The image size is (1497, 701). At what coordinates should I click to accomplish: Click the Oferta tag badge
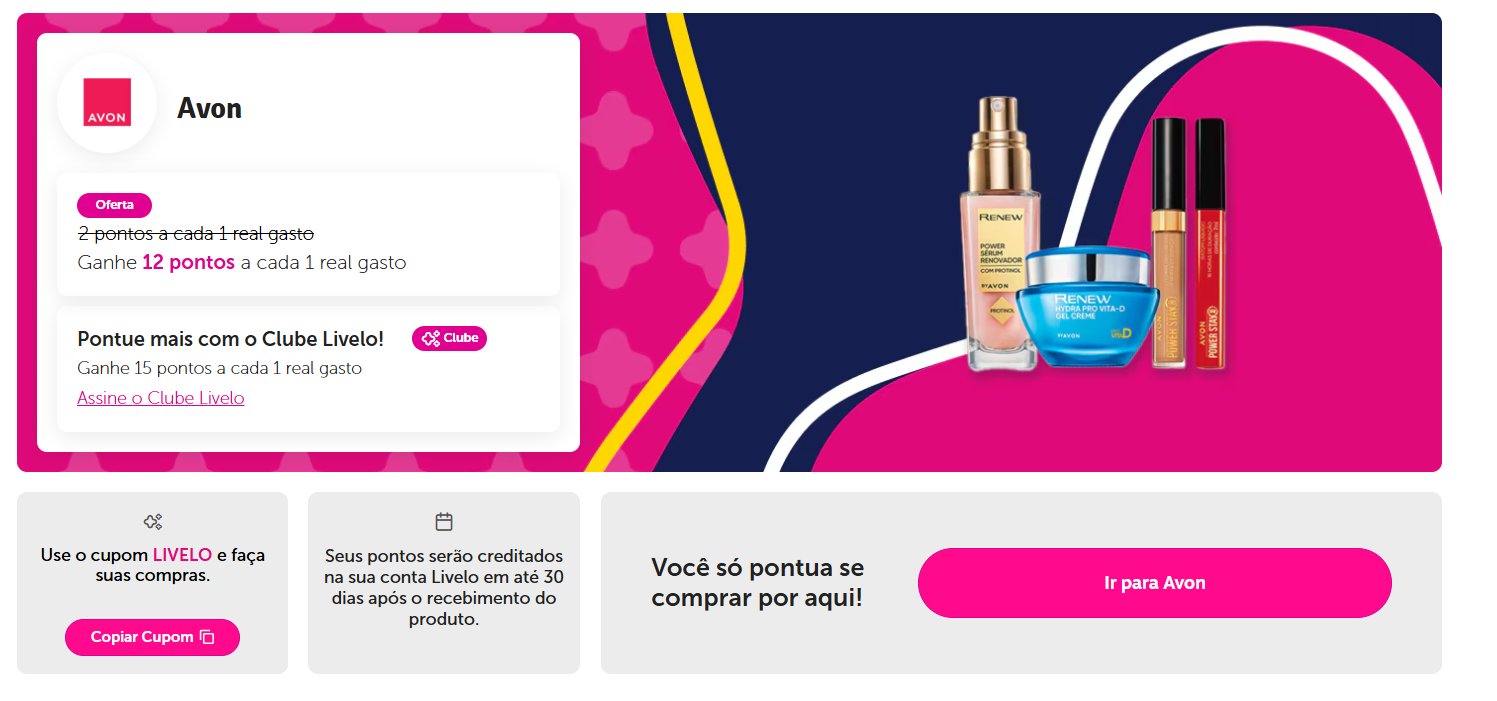tap(114, 205)
